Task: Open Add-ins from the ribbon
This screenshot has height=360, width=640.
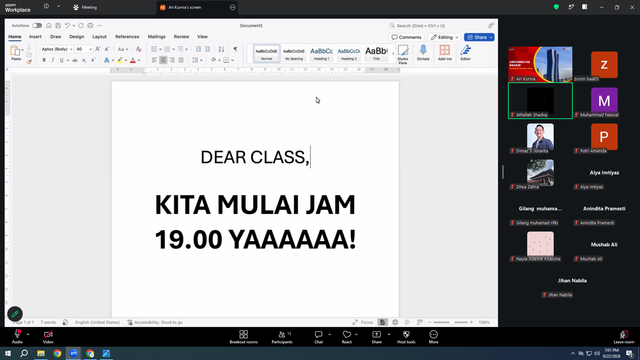Action: [444, 53]
